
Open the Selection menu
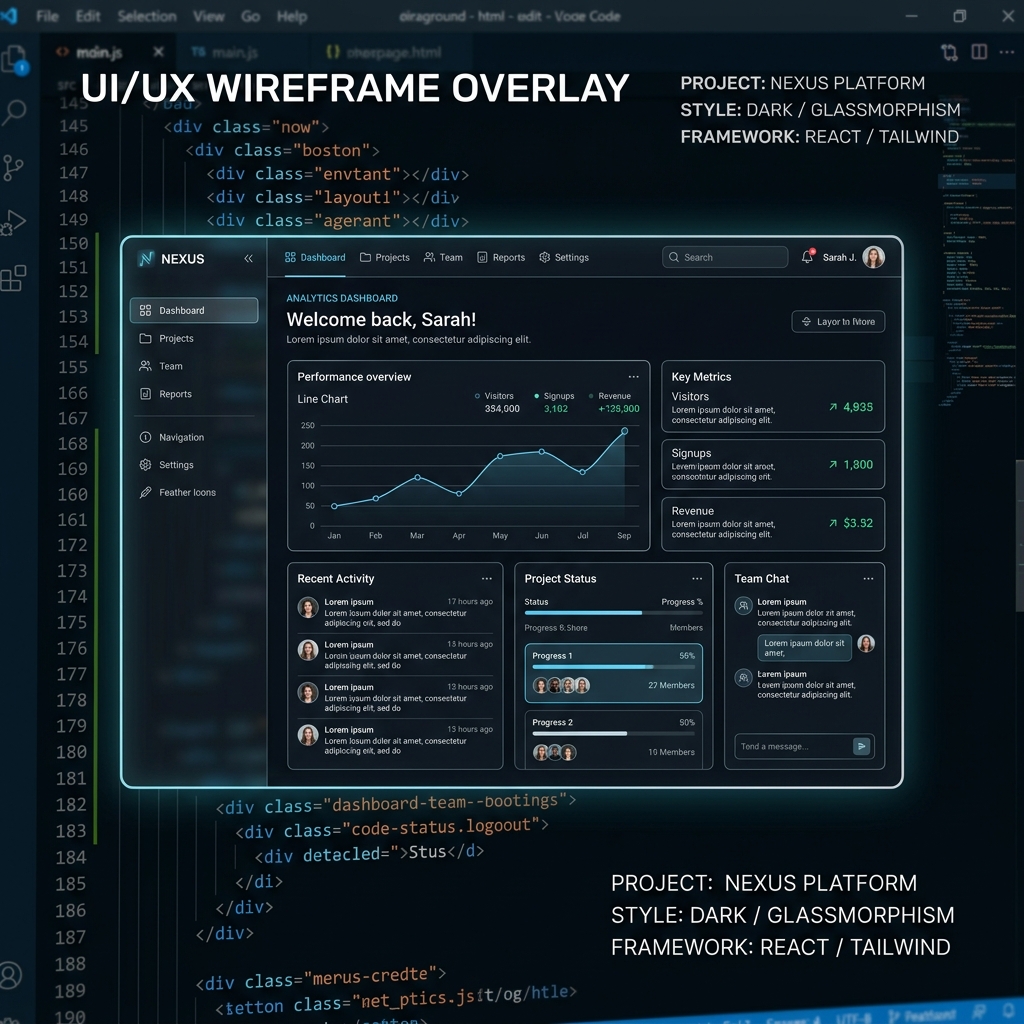[x=149, y=16]
